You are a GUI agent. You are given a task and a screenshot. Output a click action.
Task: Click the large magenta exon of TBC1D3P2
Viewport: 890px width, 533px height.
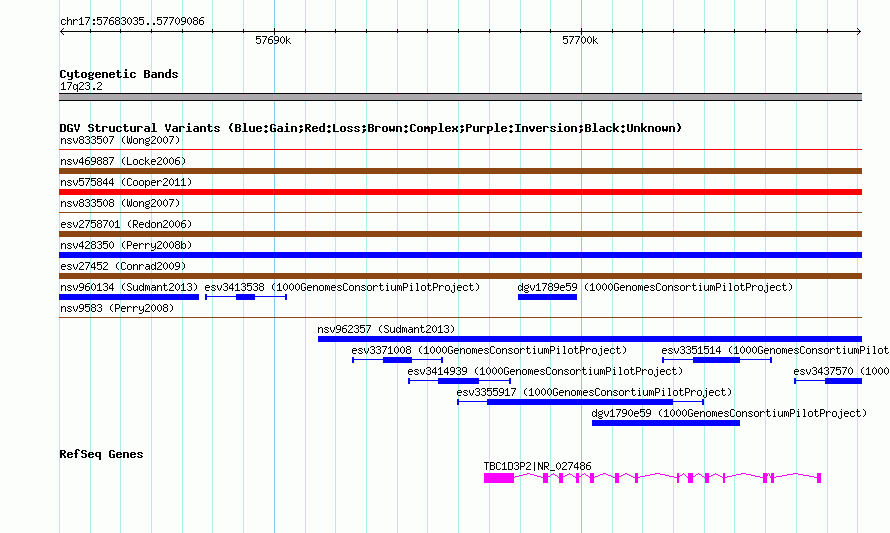499,479
